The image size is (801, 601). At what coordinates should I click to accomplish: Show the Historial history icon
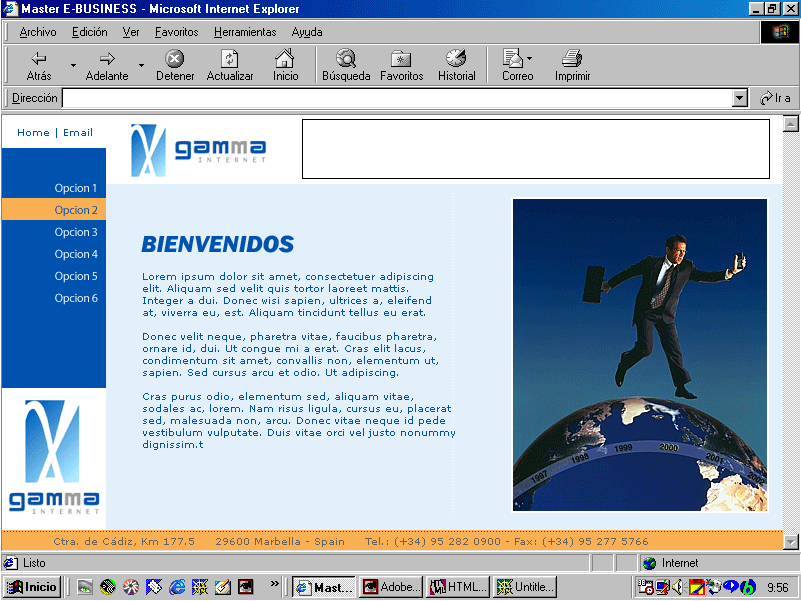pos(456,59)
